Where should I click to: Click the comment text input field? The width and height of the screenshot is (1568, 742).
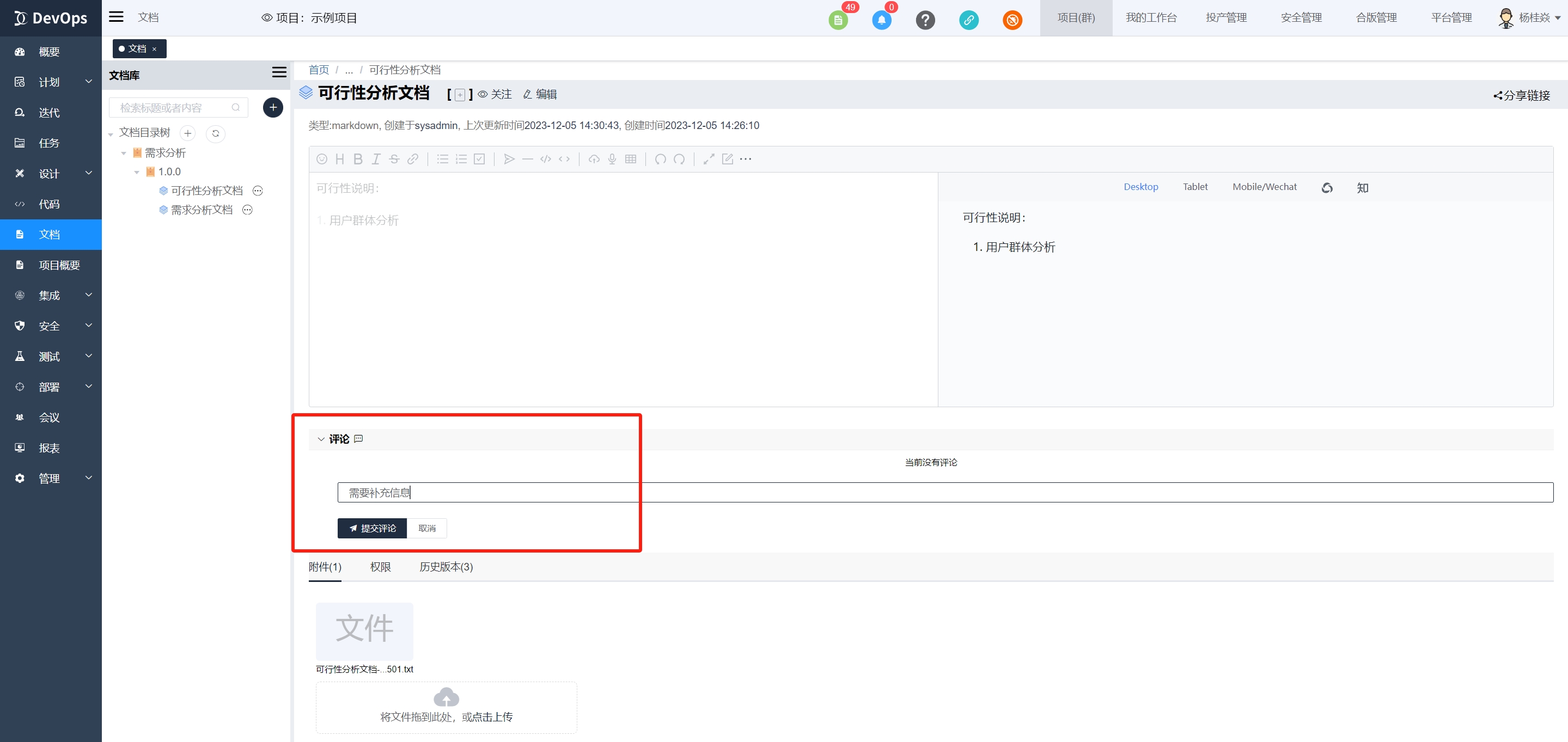point(945,493)
